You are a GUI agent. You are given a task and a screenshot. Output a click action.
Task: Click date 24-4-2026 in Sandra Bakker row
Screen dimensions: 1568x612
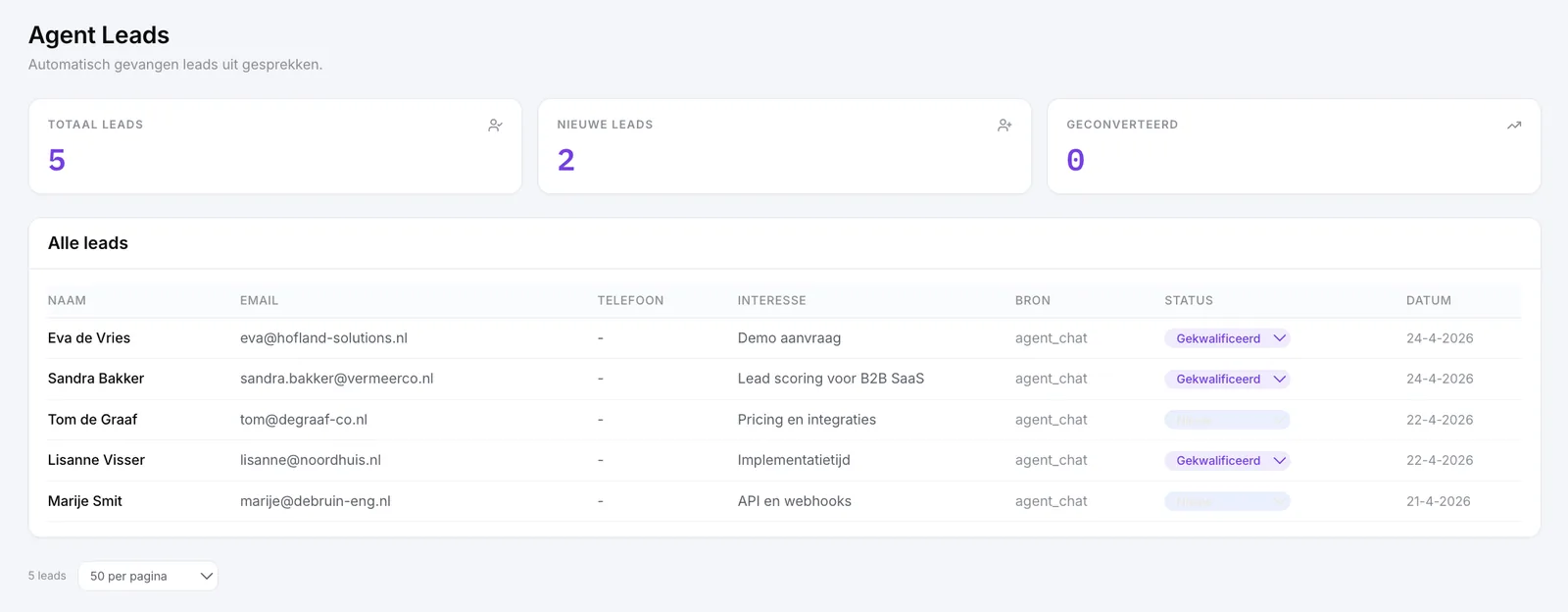[1440, 379]
